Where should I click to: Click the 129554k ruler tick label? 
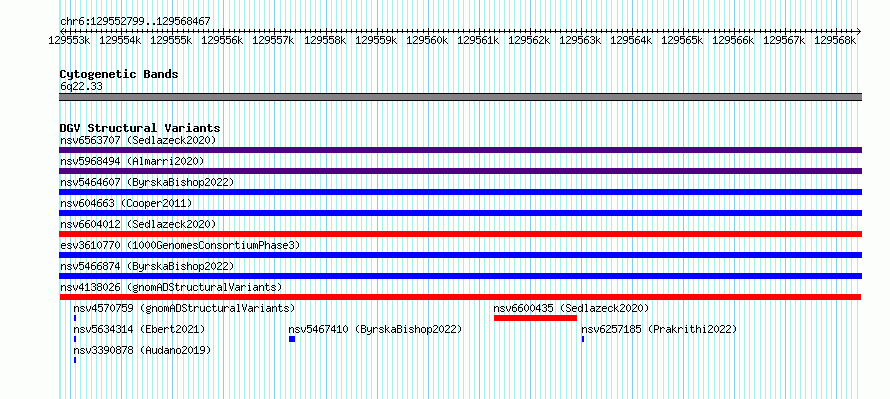(x=120, y=40)
